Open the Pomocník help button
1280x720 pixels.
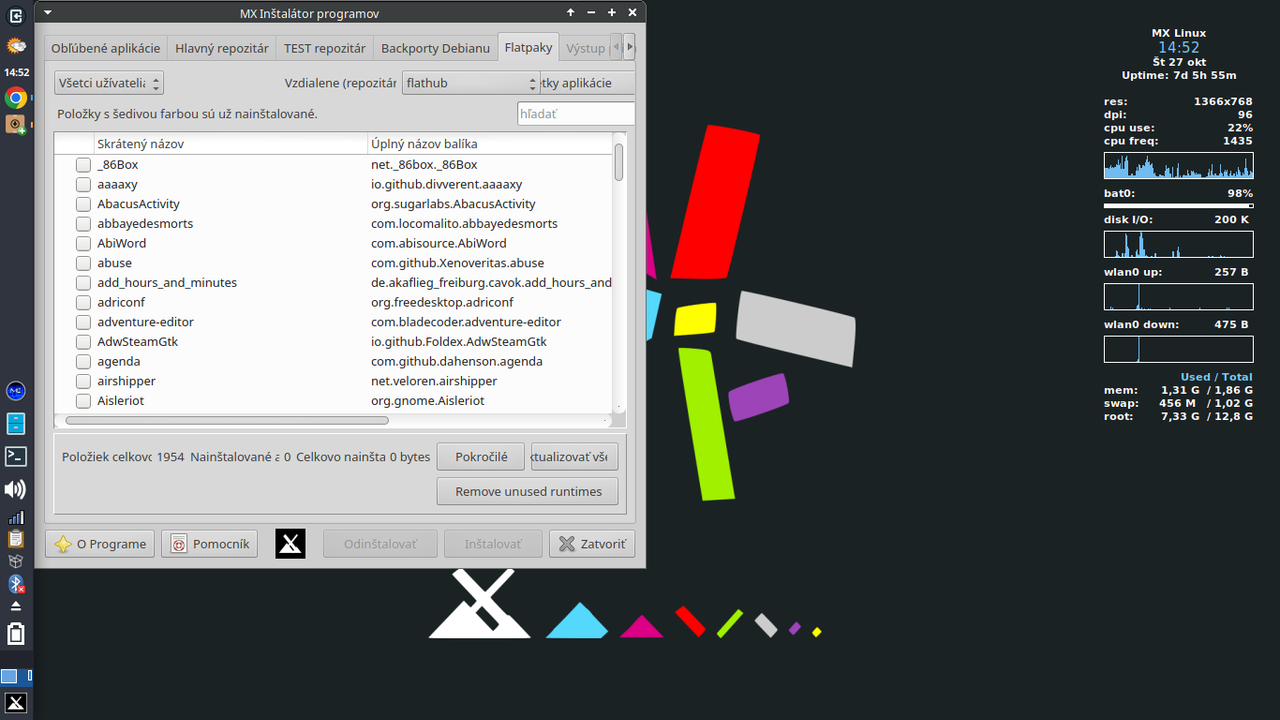(210, 544)
